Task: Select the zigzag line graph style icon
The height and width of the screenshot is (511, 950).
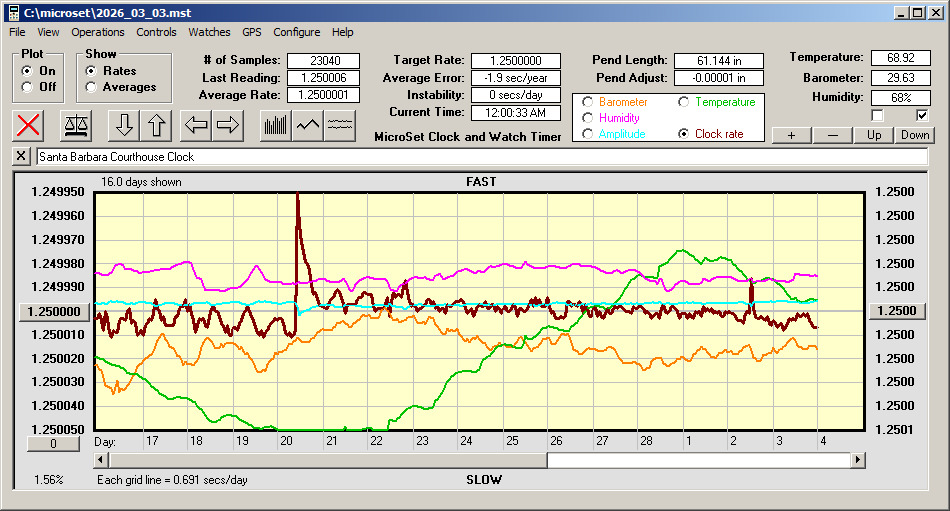Action: coord(308,125)
